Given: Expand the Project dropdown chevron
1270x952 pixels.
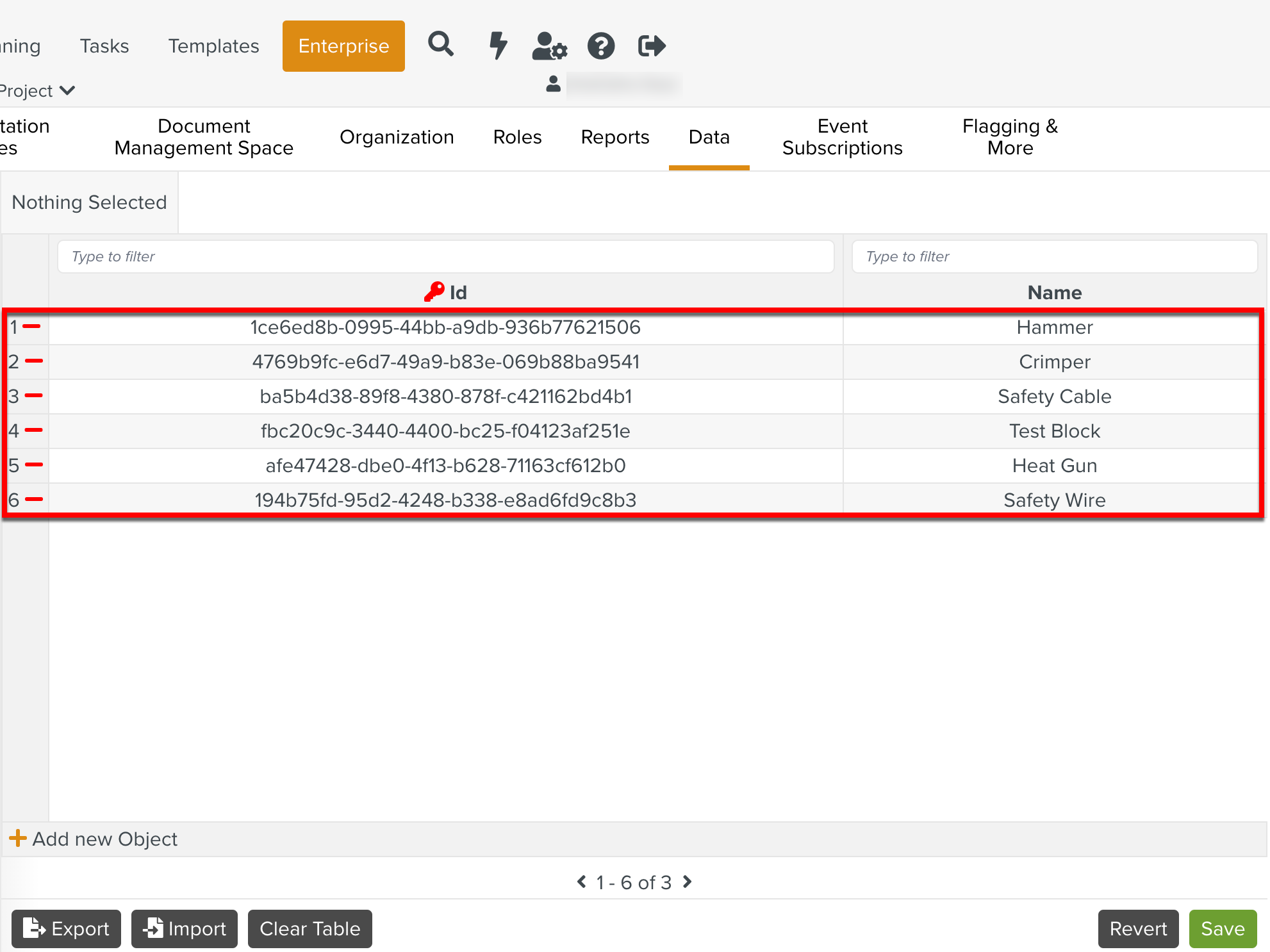Looking at the screenshot, I should (67, 90).
